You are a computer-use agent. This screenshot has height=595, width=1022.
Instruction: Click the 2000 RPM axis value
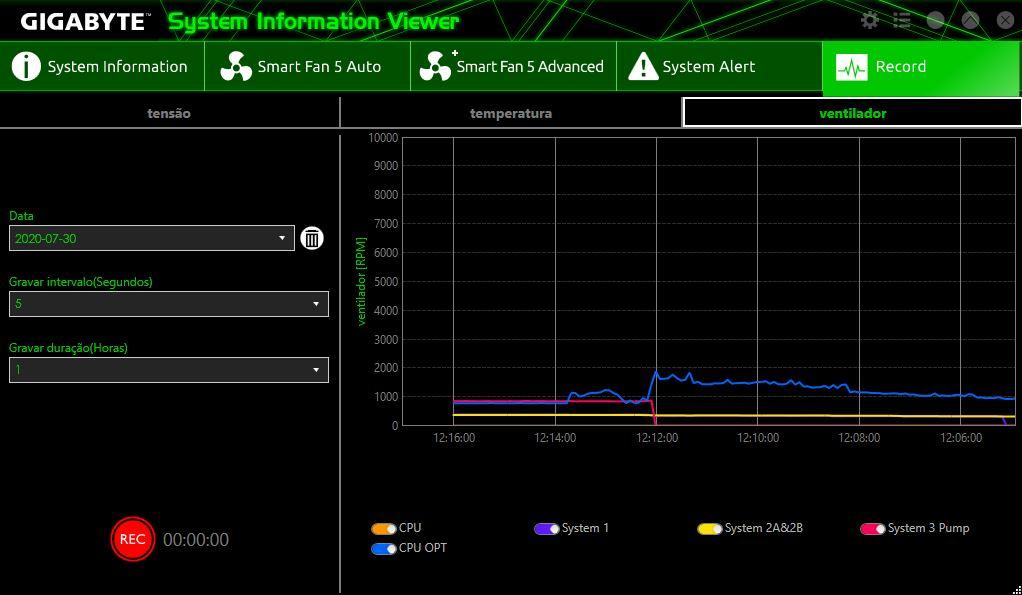tap(385, 368)
